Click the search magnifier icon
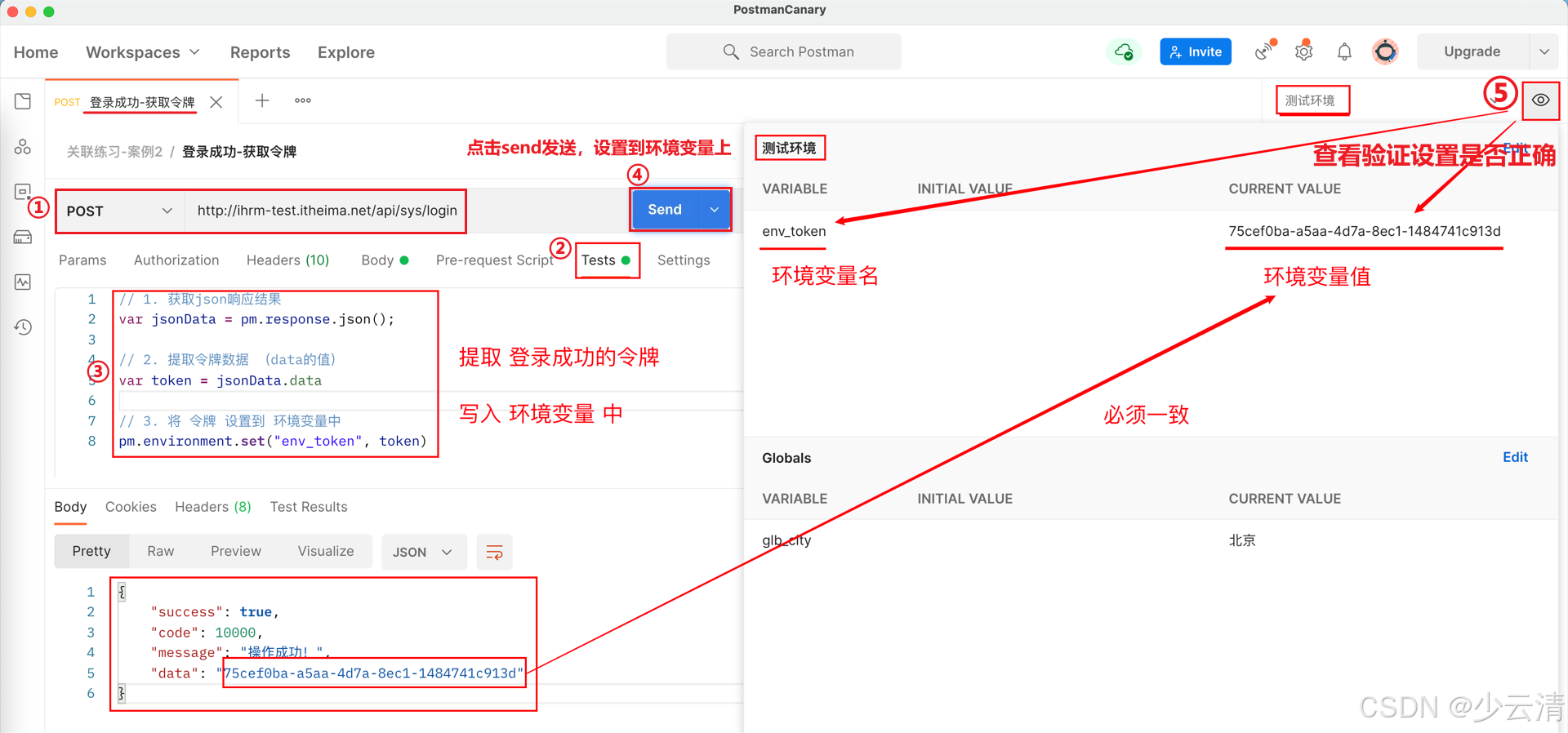1568x733 pixels. pyautogui.click(x=731, y=52)
